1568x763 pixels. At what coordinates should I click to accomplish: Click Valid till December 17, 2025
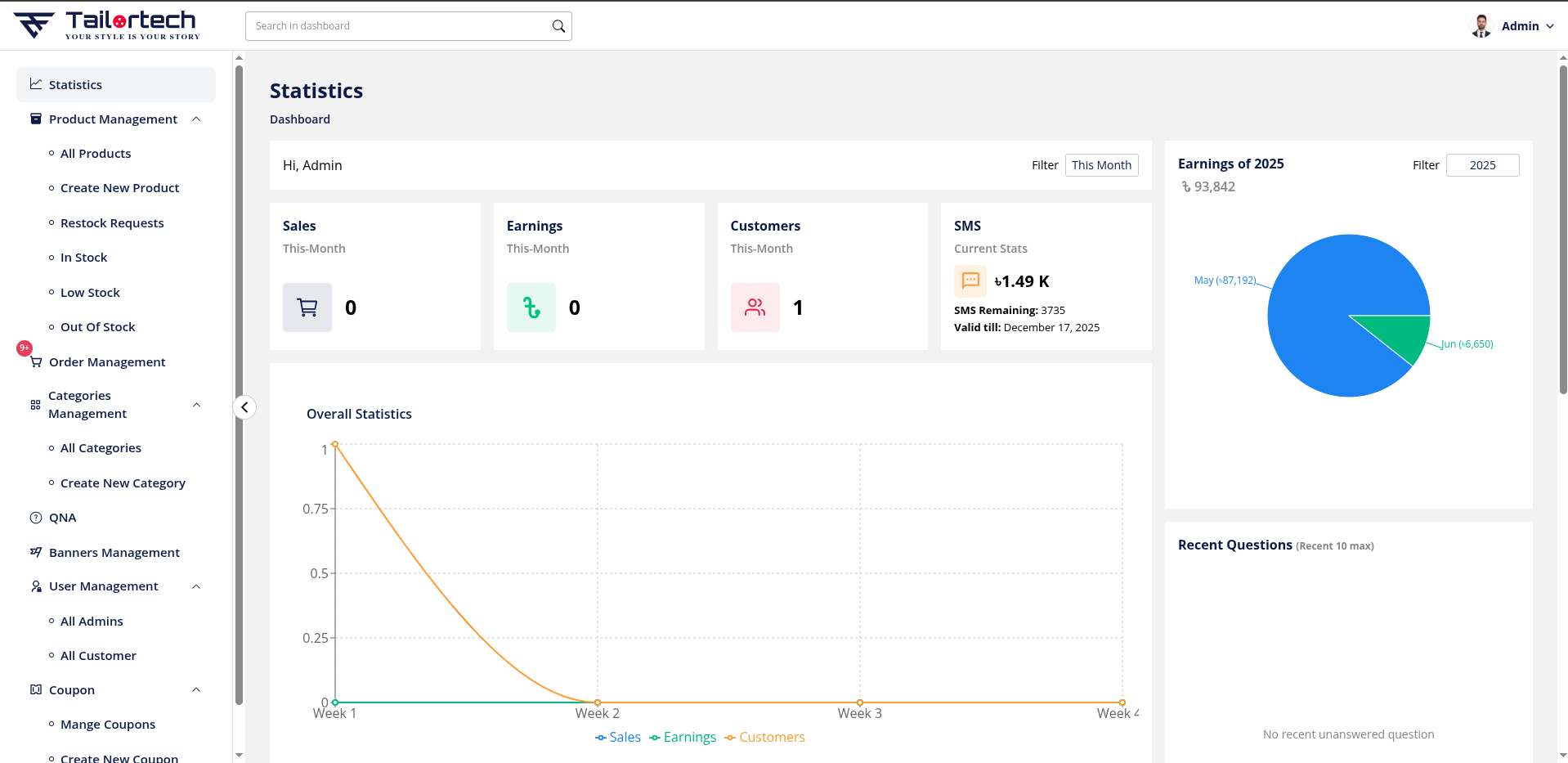click(1027, 328)
